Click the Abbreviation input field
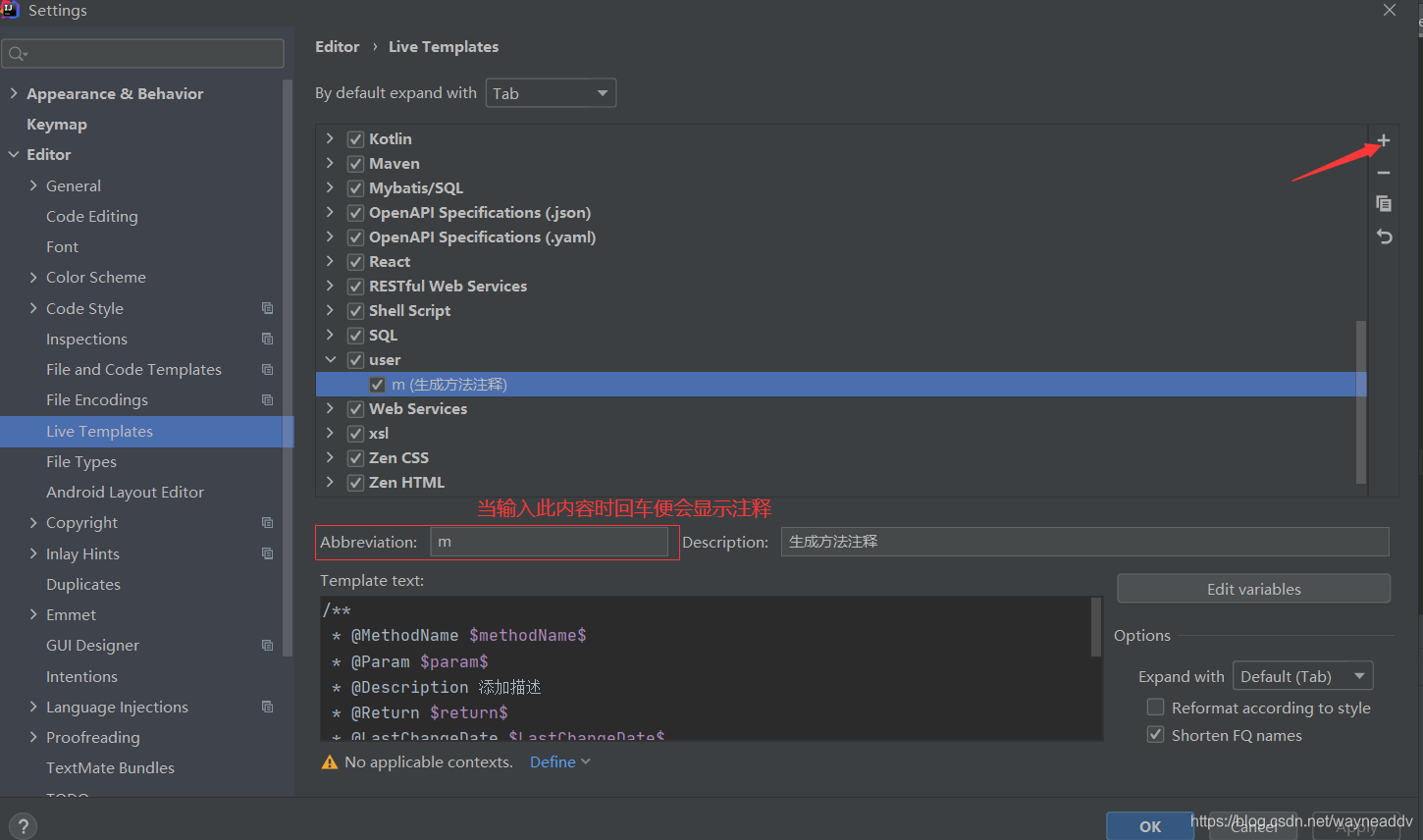 (550, 542)
